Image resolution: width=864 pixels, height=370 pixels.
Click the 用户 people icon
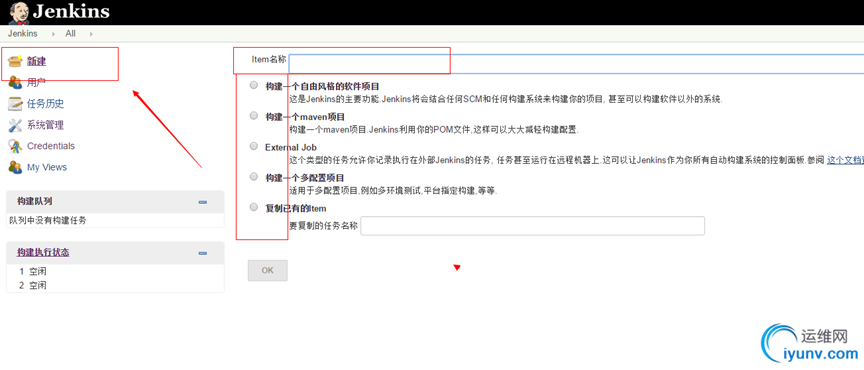pos(15,83)
